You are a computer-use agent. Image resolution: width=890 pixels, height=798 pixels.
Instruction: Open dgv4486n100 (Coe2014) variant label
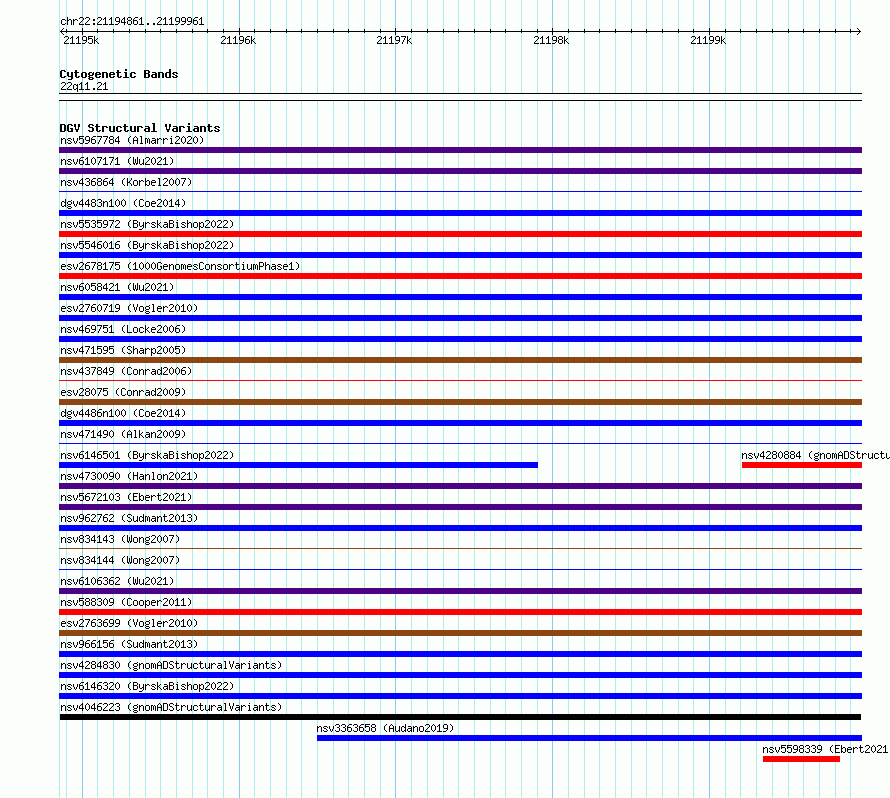(123, 413)
